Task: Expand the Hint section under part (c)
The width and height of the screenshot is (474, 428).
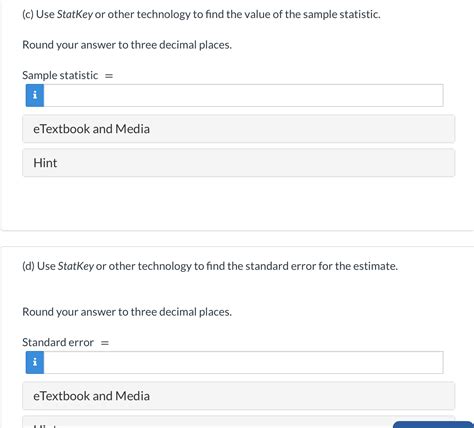Action: click(x=238, y=163)
